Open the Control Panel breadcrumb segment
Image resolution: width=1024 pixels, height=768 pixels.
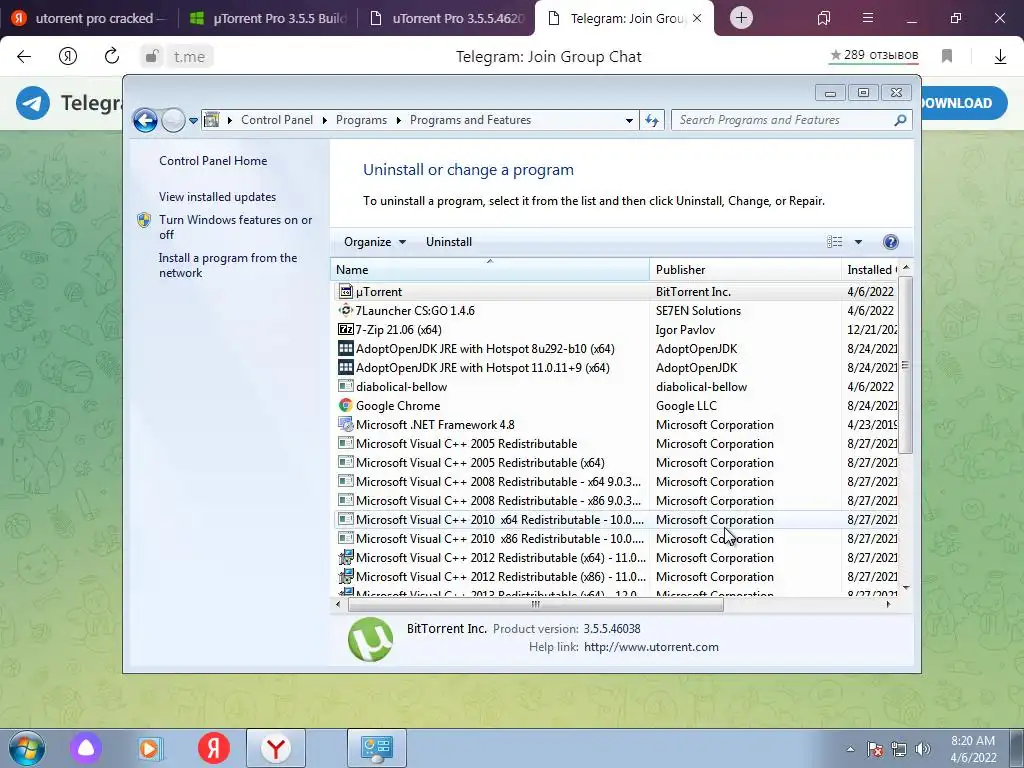[x=277, y=120]
